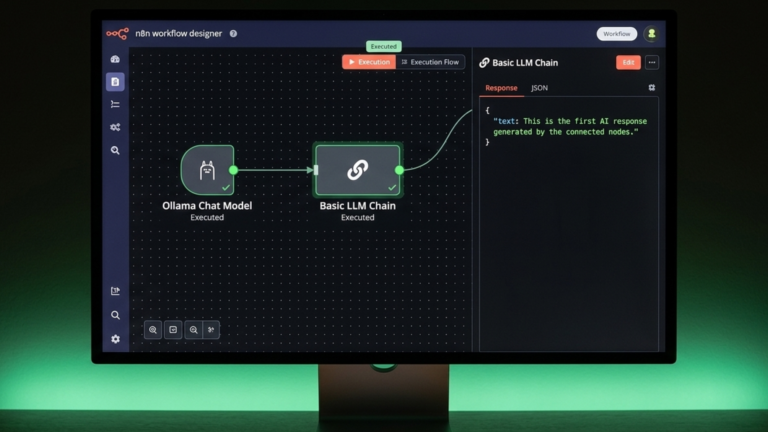Image resolution: width=768 pixels, height=432 pixels.
Task: Click the "Basic LLM Chain" canvas node label
Action: coord(358,206)
